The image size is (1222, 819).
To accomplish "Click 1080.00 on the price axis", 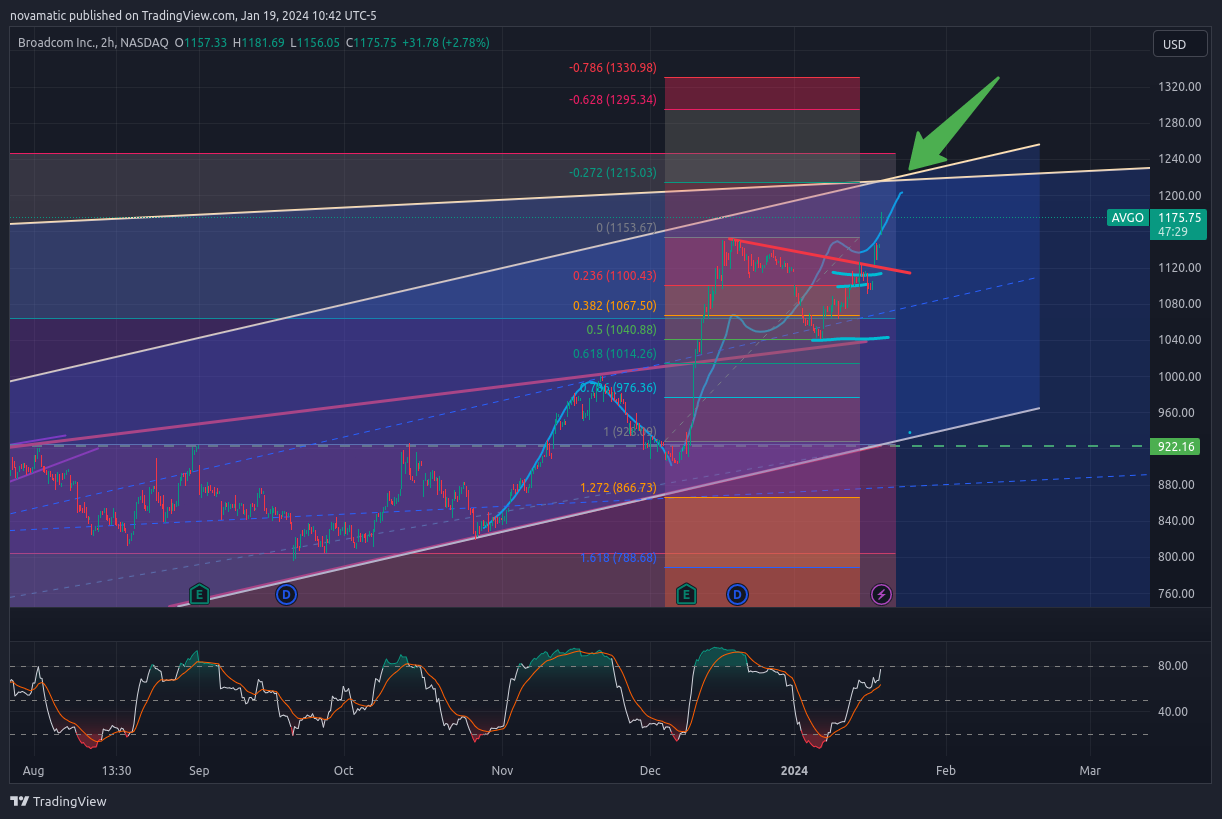I will 1180,304.
